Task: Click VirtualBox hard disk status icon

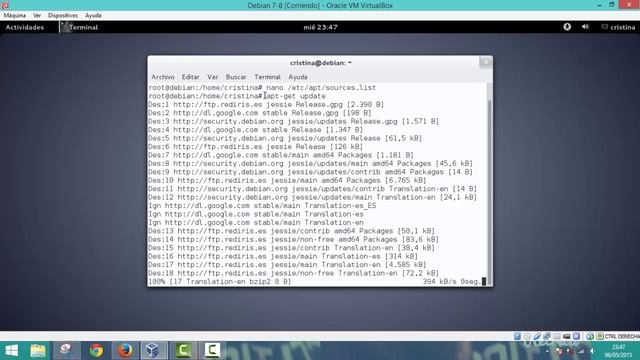Action: click(x=517, y=336)
